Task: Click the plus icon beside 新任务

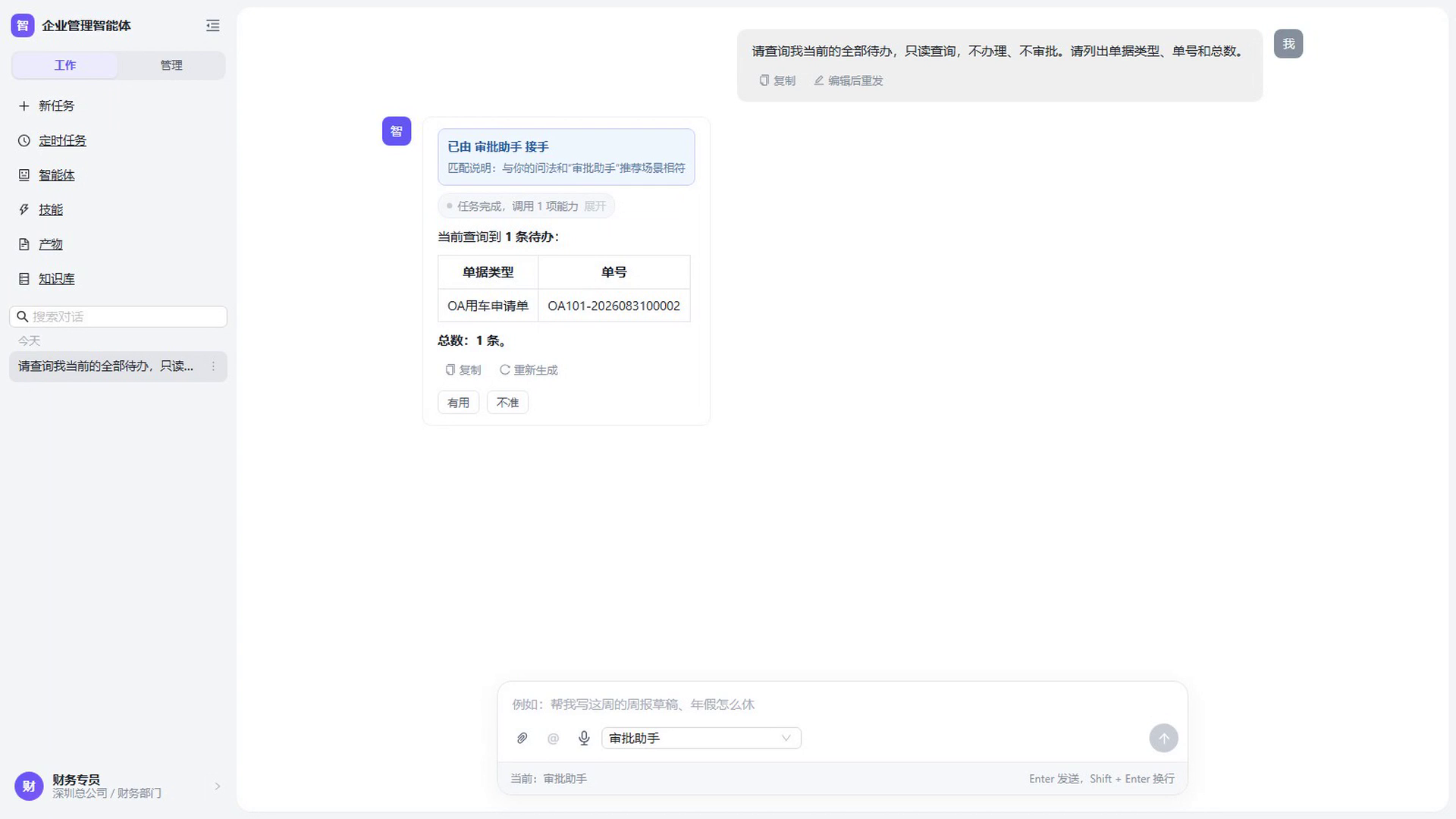Action: (24, 105)
